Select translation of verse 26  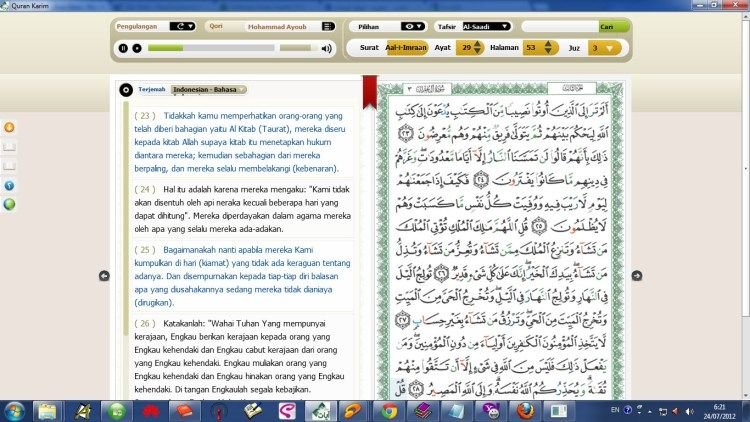(x=243, y=356)
